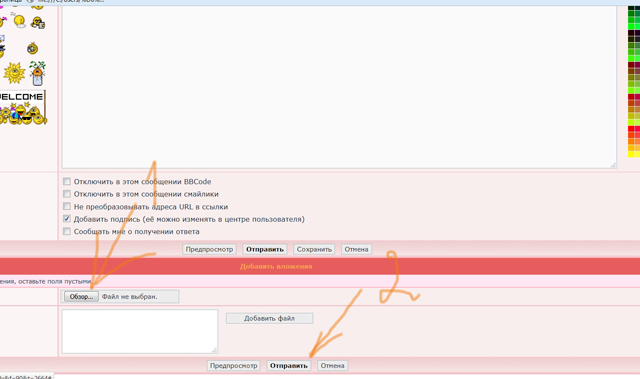The width and height of the screenshot is (640, 379).
Task: Click the bottom 'Предпросмотр' button
Action: click(233, 366)
